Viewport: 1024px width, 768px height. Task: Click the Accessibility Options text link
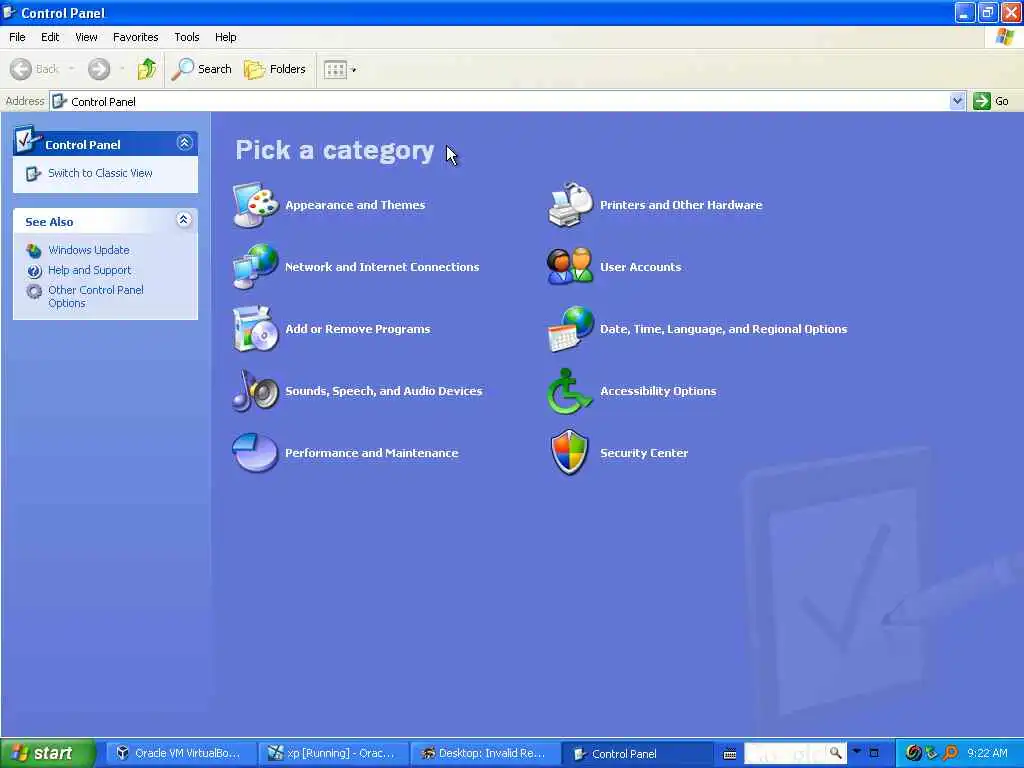click(x=658, y=391)
